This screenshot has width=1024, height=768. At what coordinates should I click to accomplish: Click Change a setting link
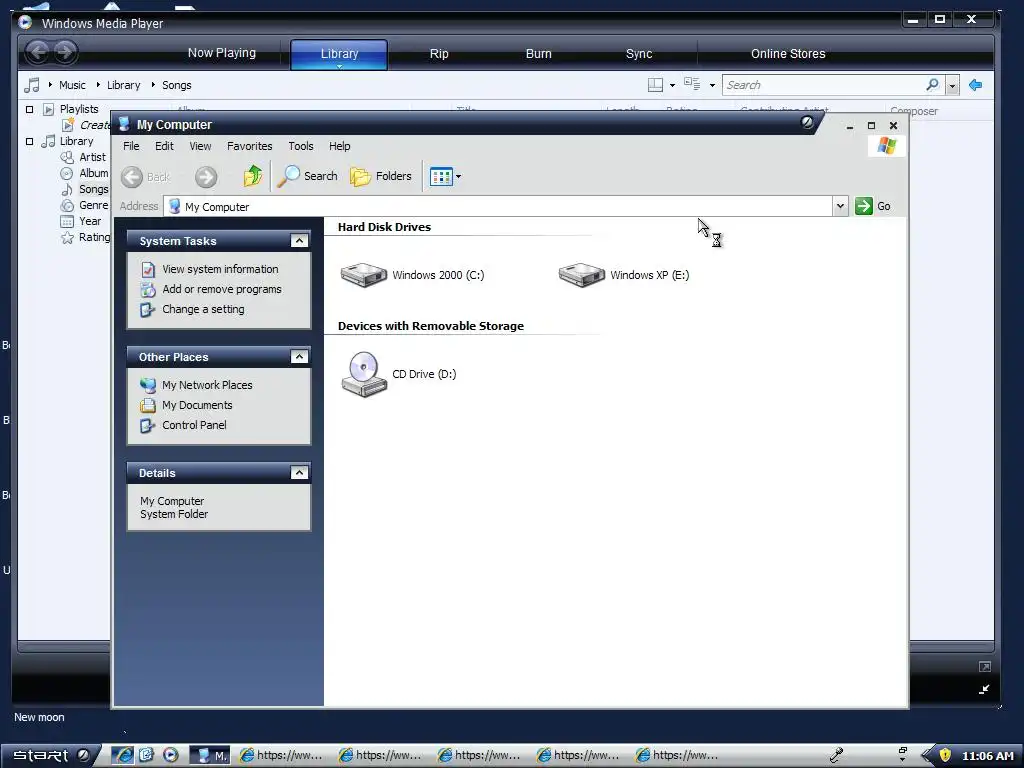click(203, 310)
